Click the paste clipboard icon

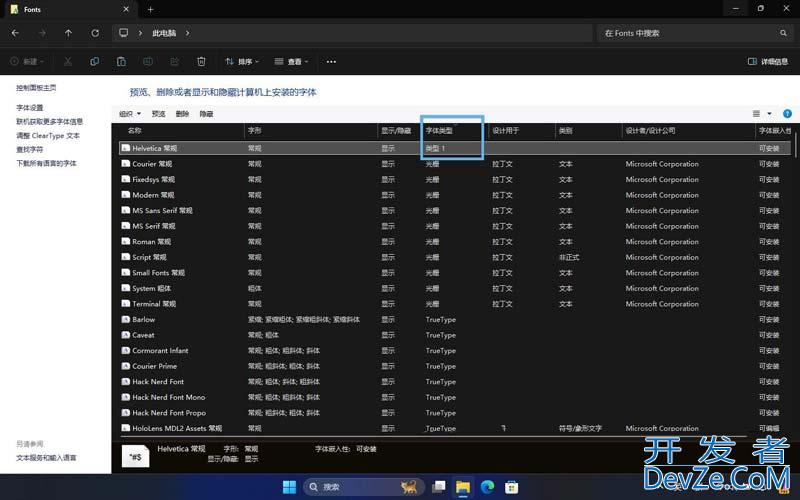tap(121, 62)
